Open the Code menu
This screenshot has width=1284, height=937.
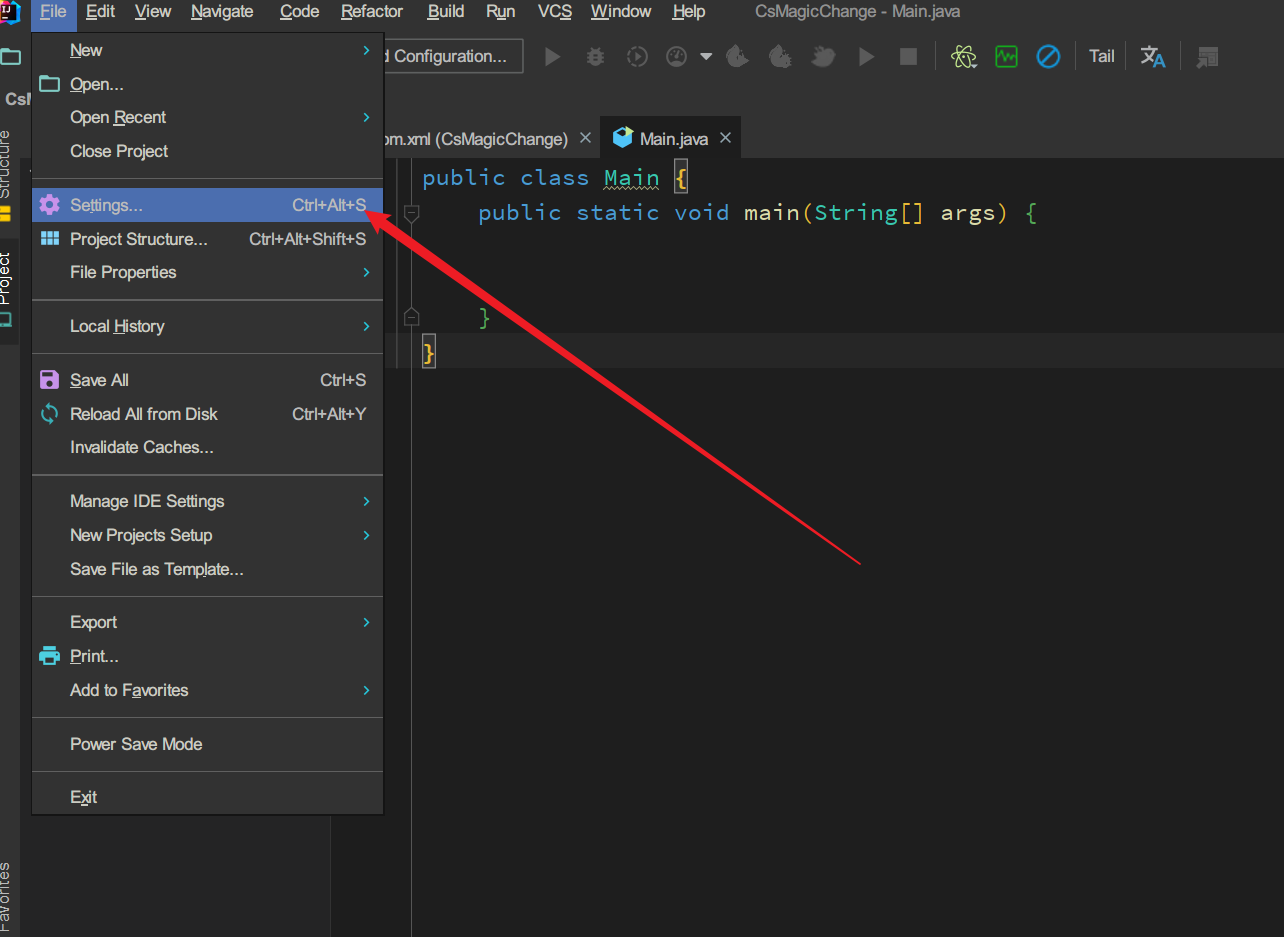point(299,12)
